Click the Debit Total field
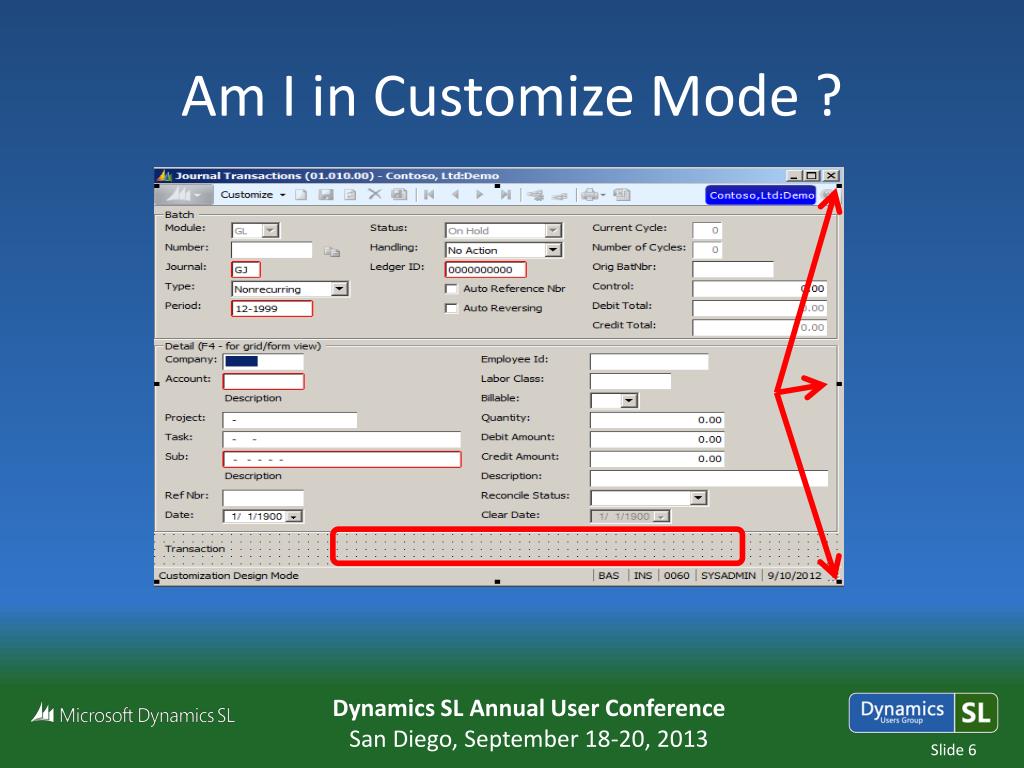The height and width of the screenshot is (768, 1024). tap(760, 308)
